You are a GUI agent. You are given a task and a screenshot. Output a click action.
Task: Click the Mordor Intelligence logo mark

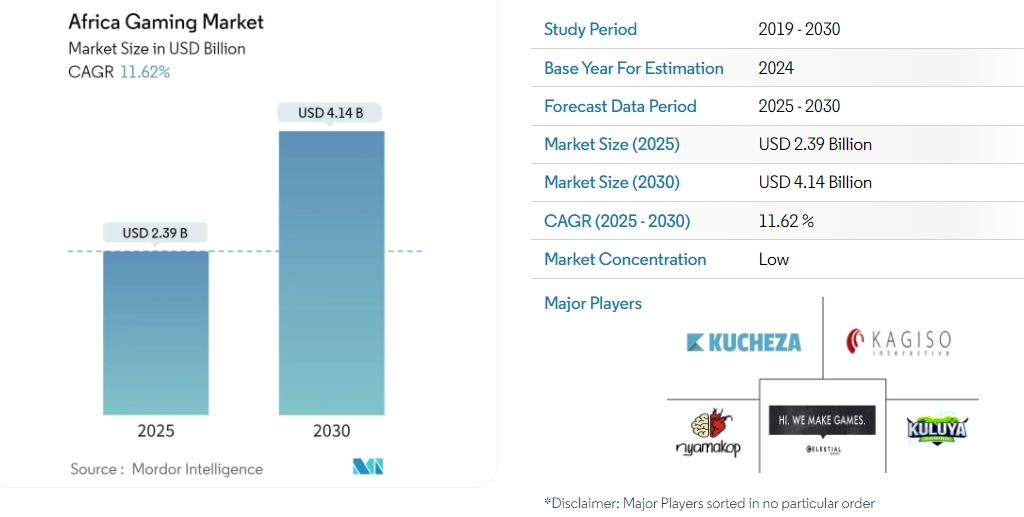click(367, 466)
